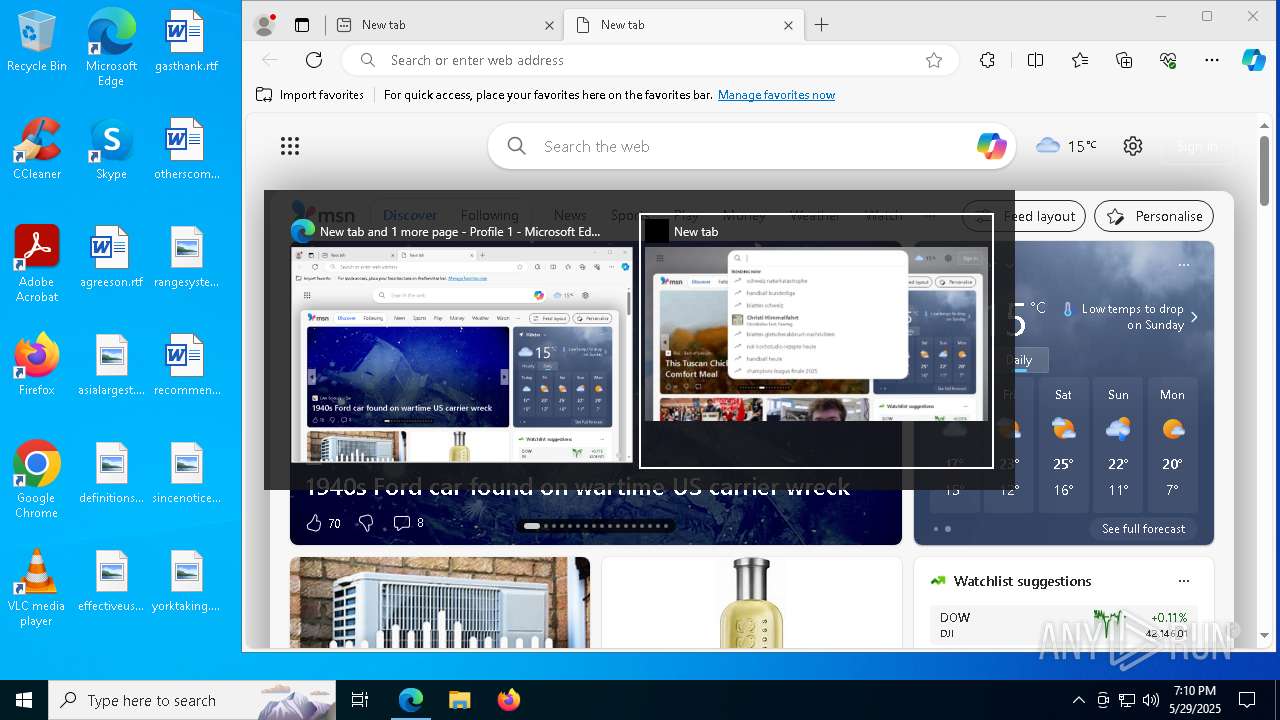Viewport: 1280px width, 720px height.
Task: Click taskbar search box
Action: tap(192, 700)
